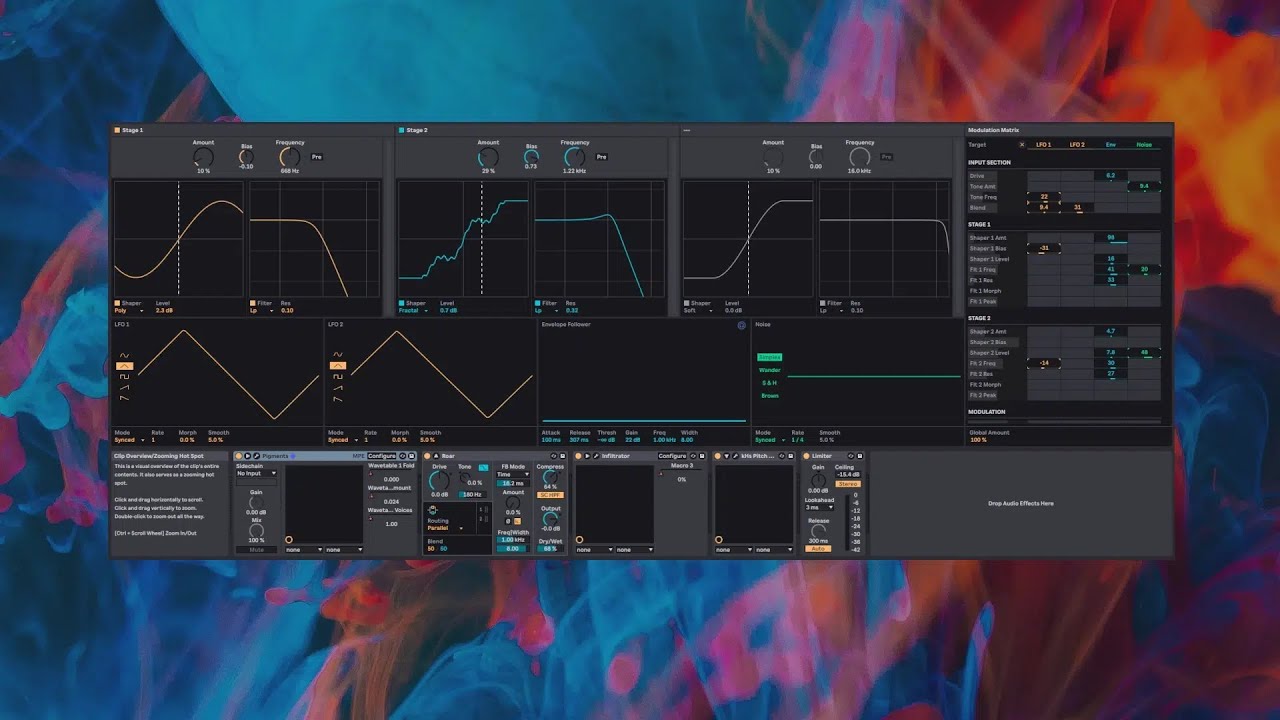Viewport: 1280px width, 720px height.
Task: Click the Roar routing diagram icon
Action: point(432,510)
